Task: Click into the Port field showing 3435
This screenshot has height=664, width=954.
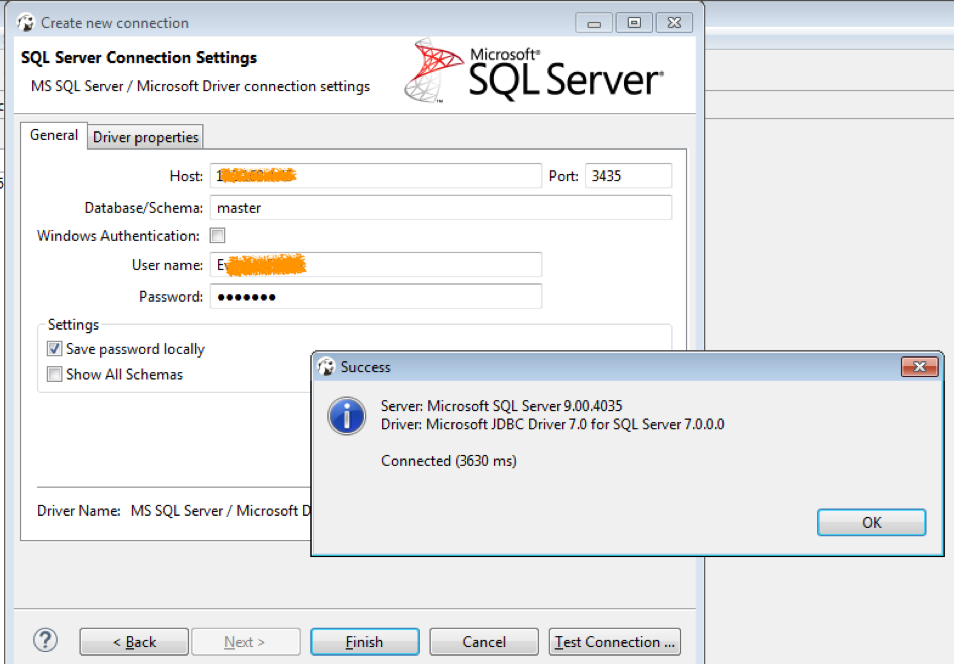Action: point(628,176)
